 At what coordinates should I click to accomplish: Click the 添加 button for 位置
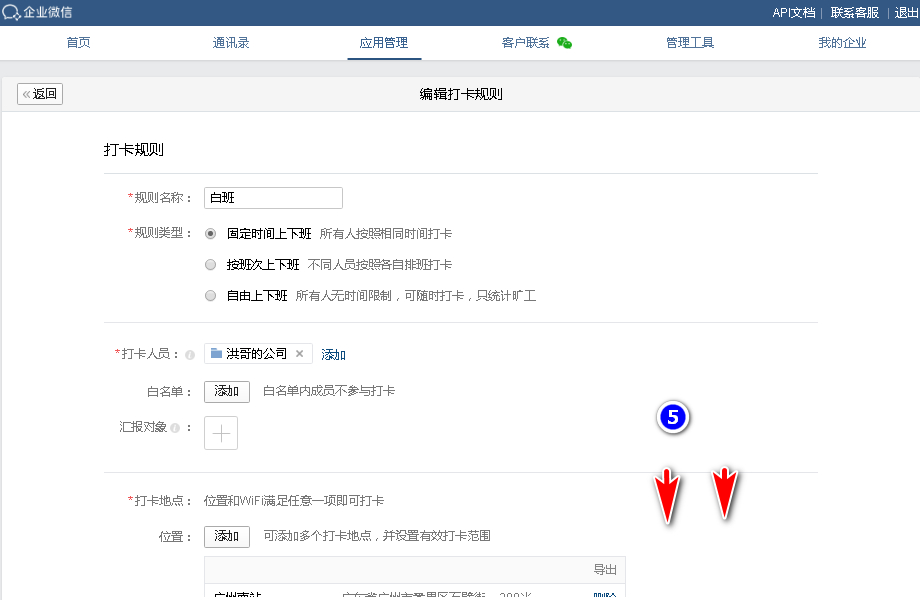click(x=226, y=537)
